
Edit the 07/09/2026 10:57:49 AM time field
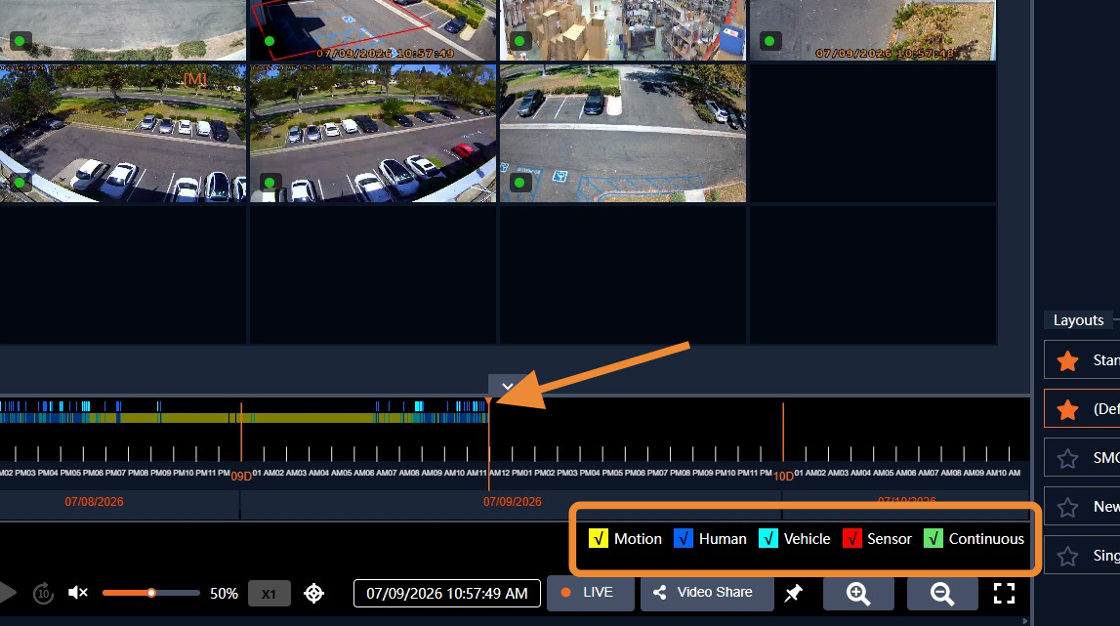click(x=447, y=593)
